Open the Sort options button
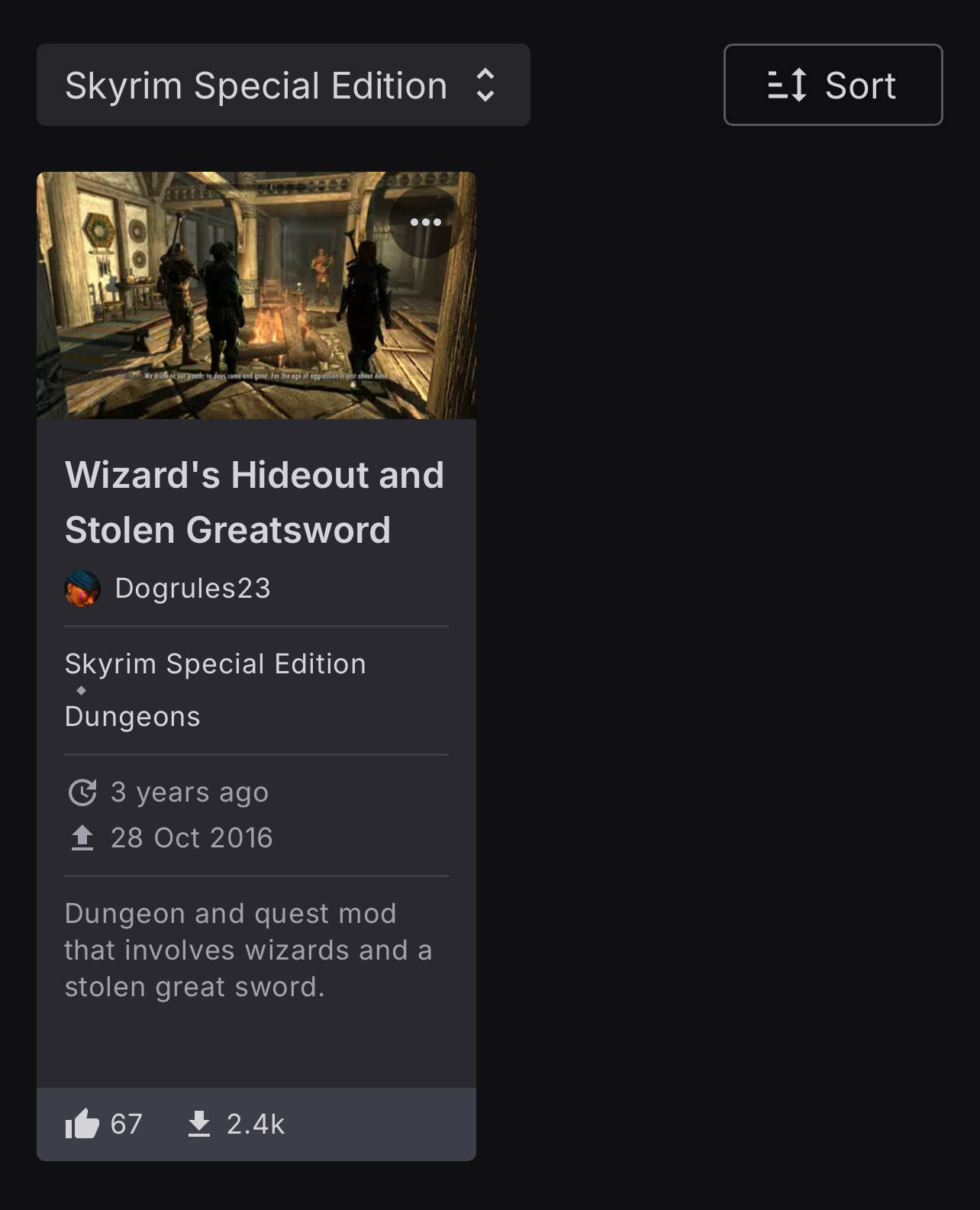The image size is (980, 1210). tap(833, 85)
